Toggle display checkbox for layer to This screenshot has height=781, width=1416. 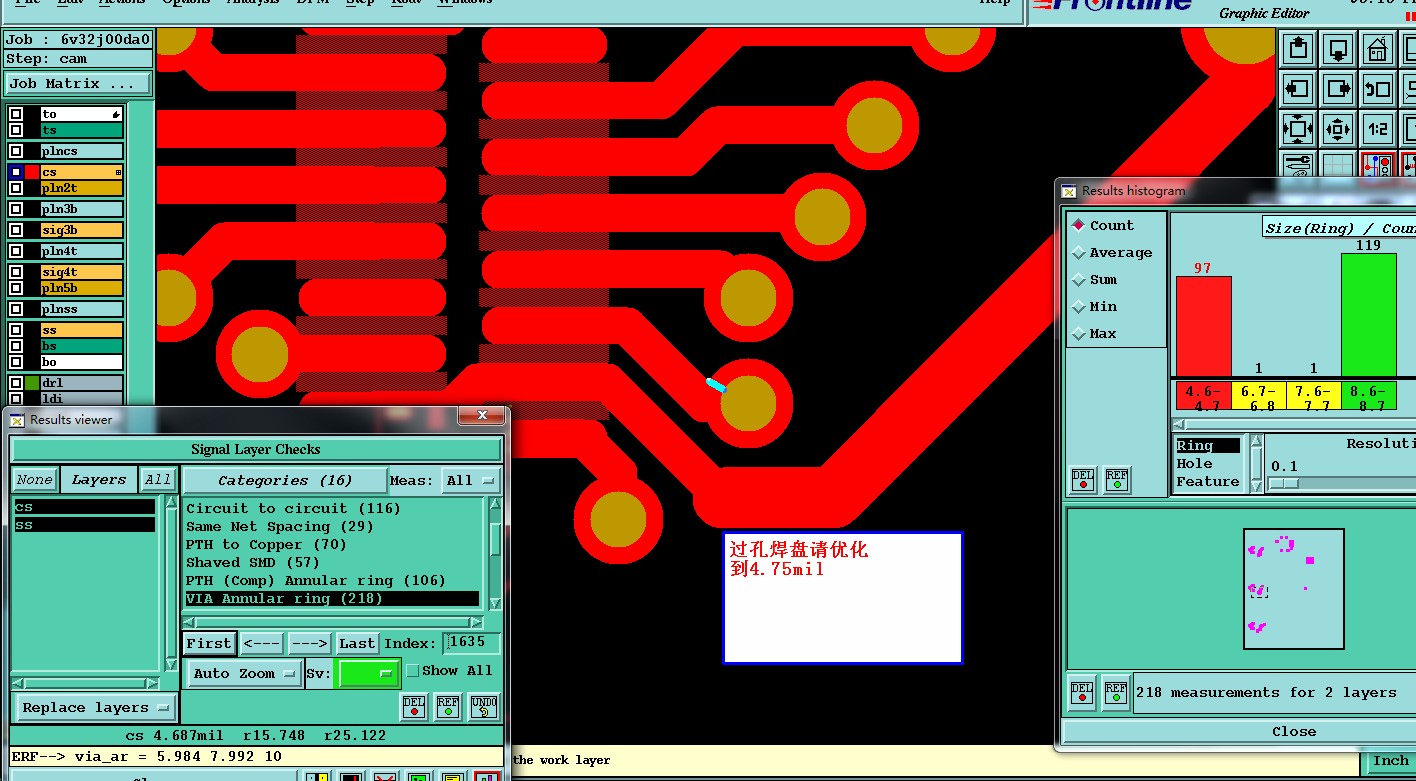(x=16, y=114)
